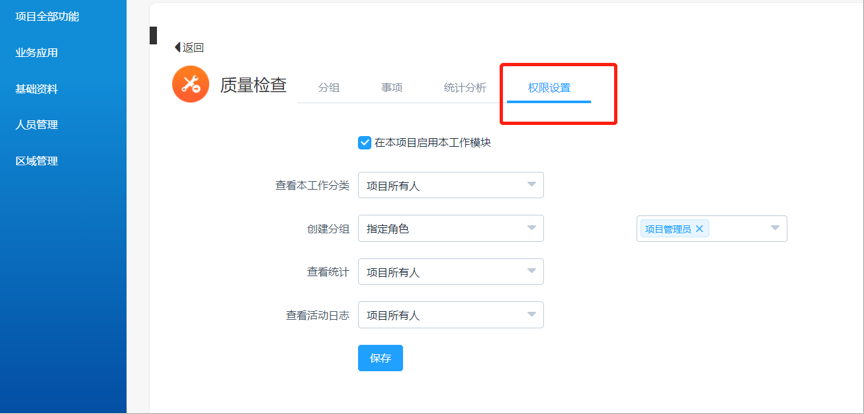Open the 查看本工作分类 dropdown
This screenshot has height=414, width=864.
point(451,185)
